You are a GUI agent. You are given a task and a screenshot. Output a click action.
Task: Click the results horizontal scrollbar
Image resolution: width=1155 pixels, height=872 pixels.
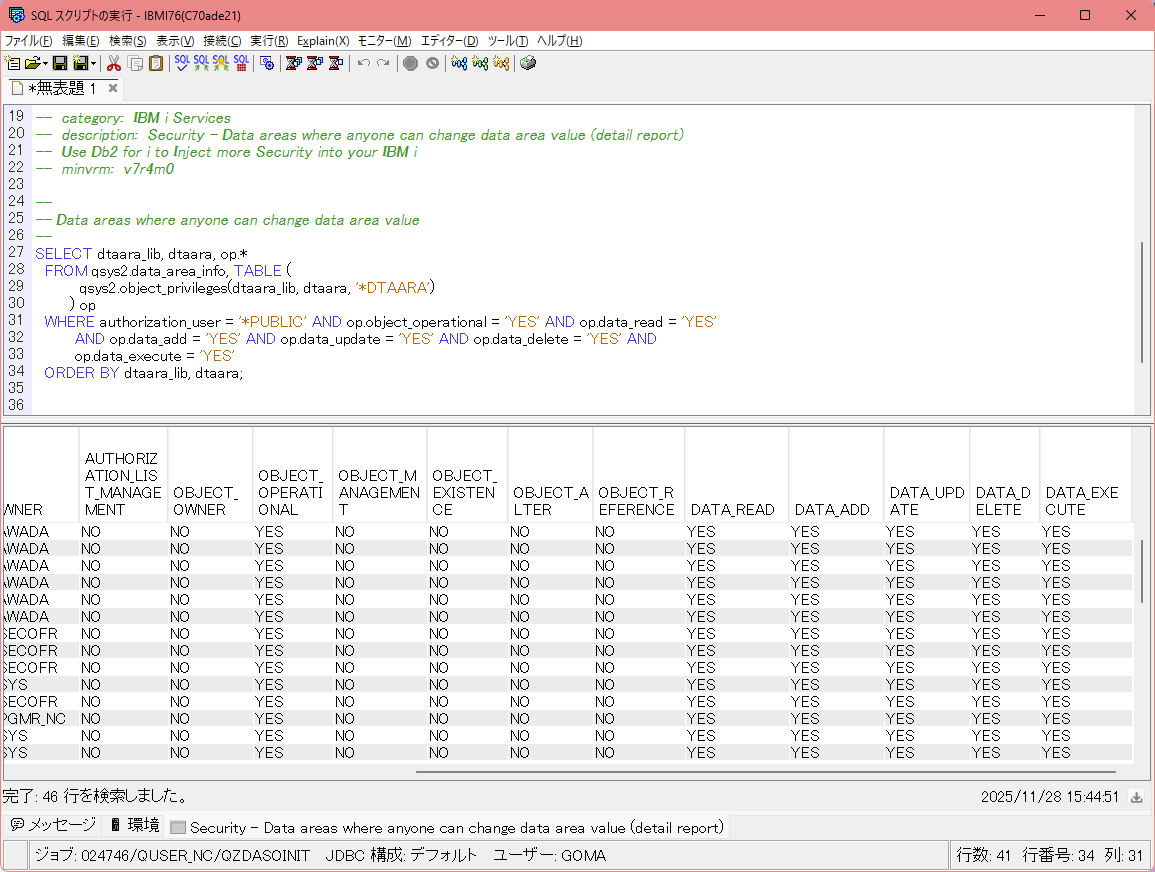point(765,771)
